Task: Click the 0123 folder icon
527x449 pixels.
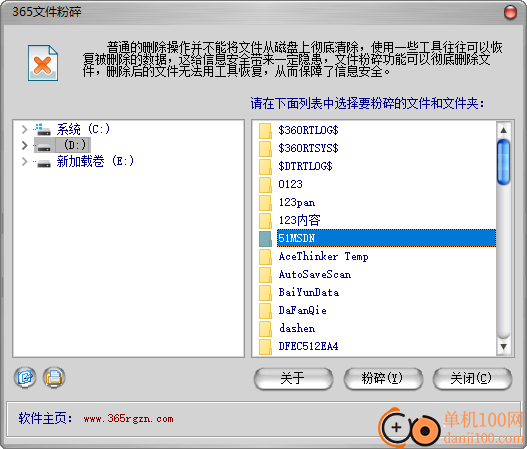Action: tap(266, 184)
